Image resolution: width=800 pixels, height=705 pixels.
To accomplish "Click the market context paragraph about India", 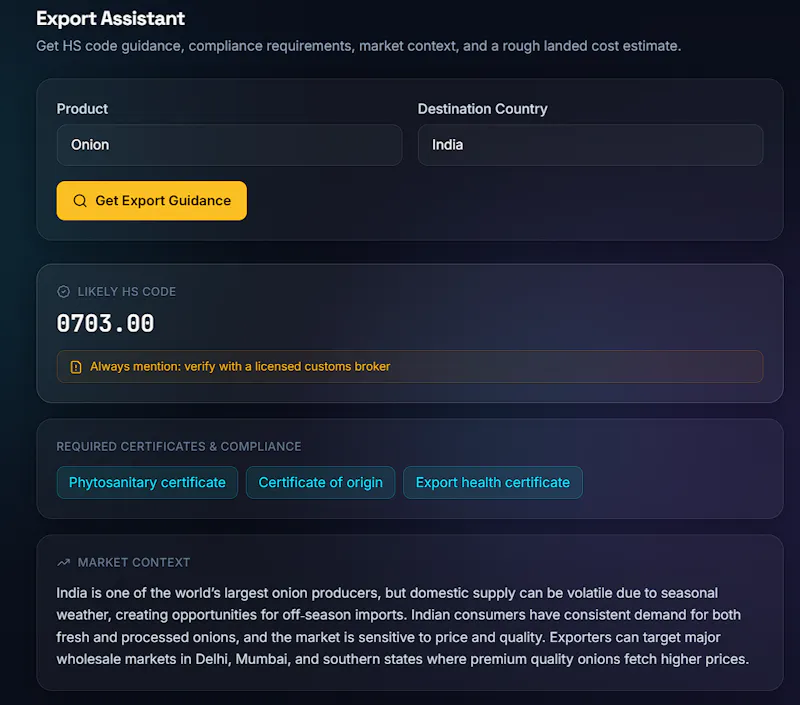I will [x=403, y=626].
